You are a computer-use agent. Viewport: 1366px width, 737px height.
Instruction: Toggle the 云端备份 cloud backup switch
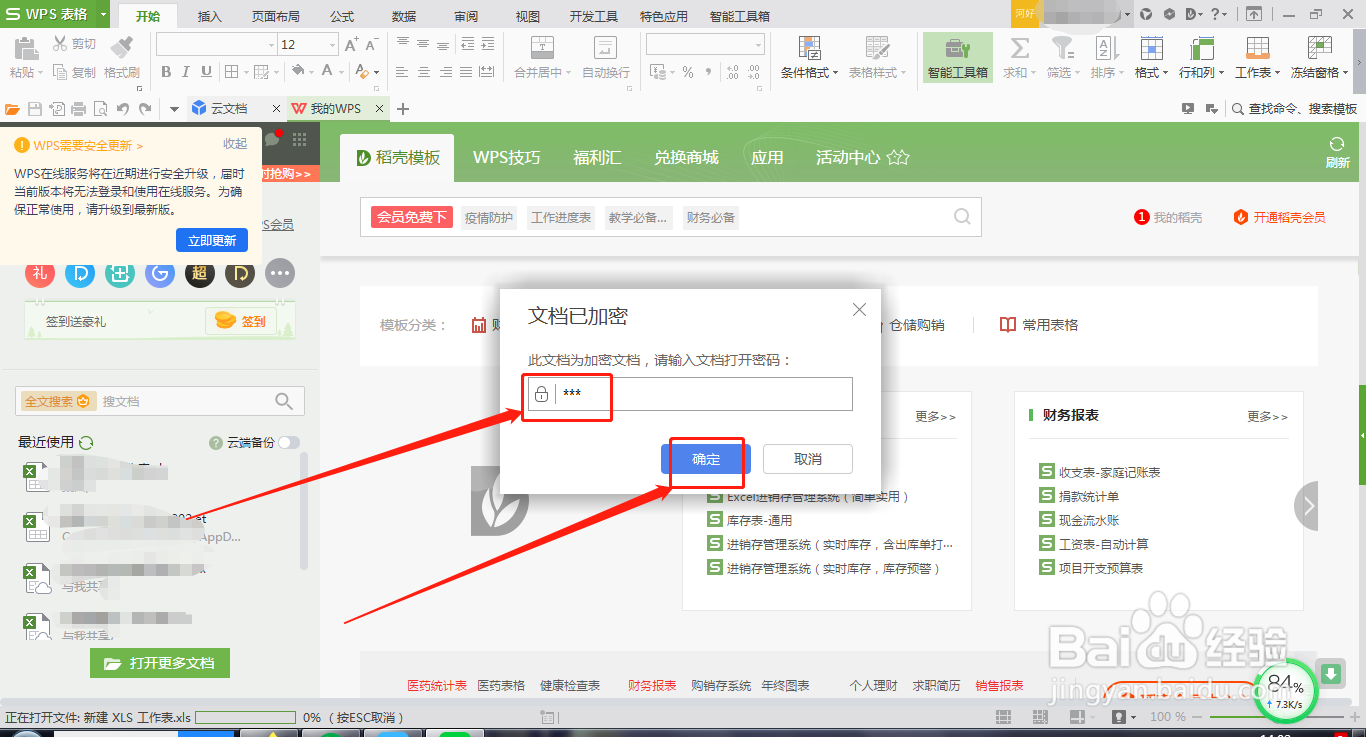[289, 442]
